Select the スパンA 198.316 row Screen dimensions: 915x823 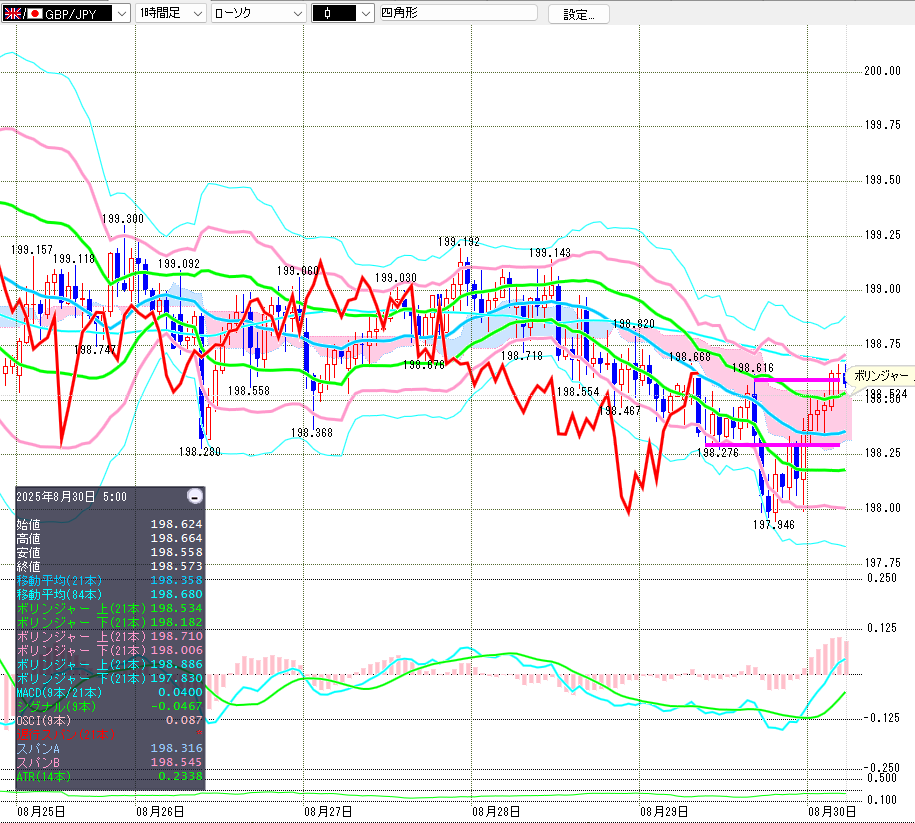pyautogui.click(x=110, y=748)
